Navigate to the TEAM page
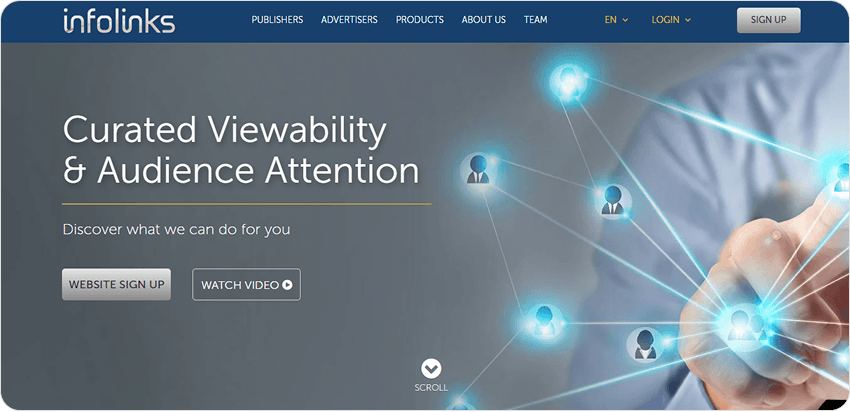850x412 pixels. [535, 20]
